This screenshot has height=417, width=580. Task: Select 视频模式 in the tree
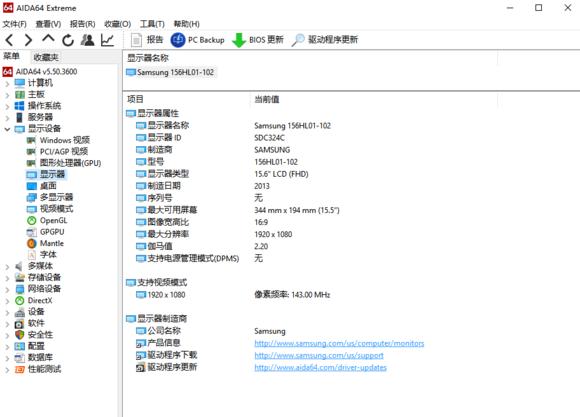[x=50, y=209]
